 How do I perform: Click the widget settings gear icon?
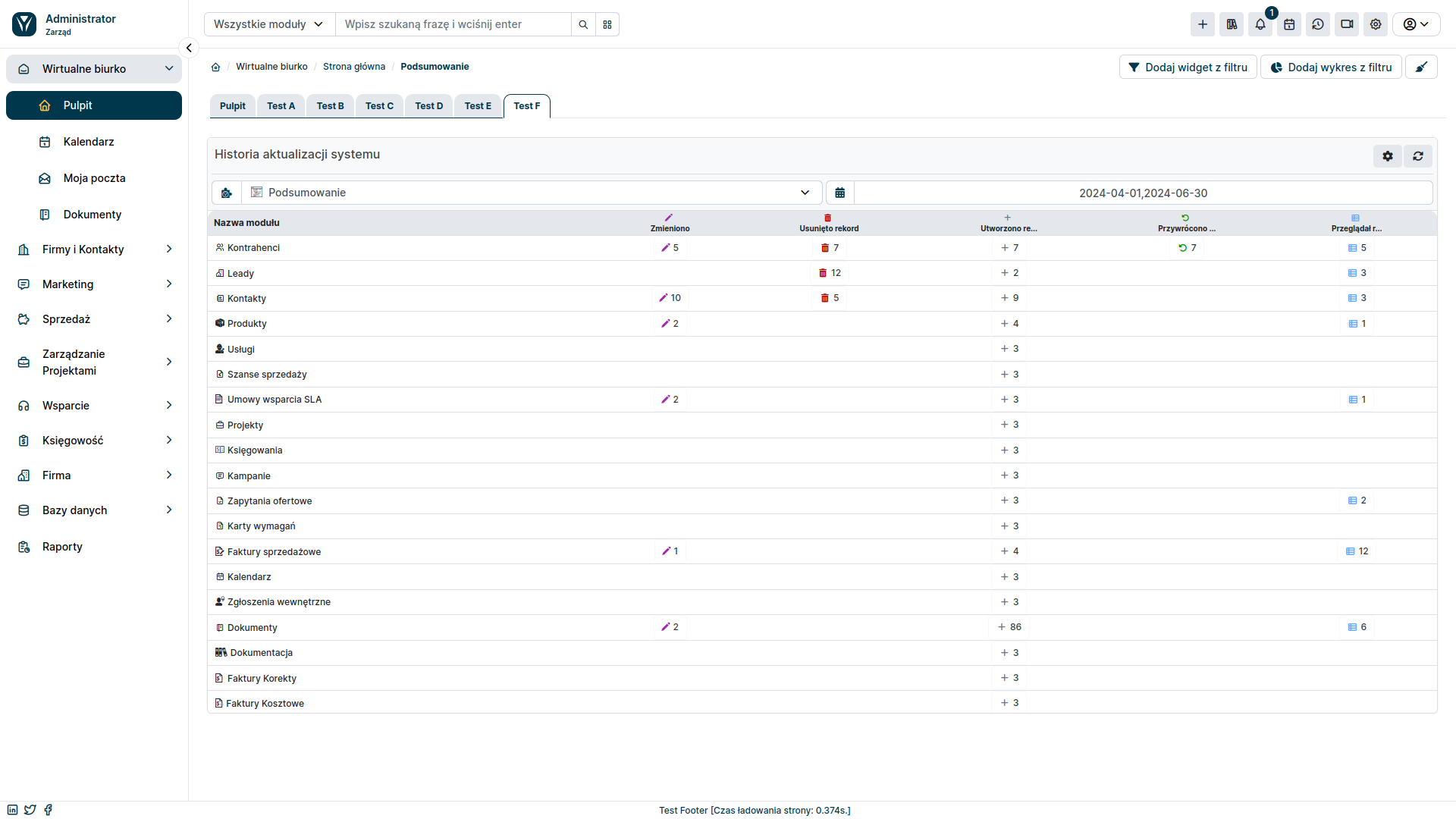click(1388, 156)
